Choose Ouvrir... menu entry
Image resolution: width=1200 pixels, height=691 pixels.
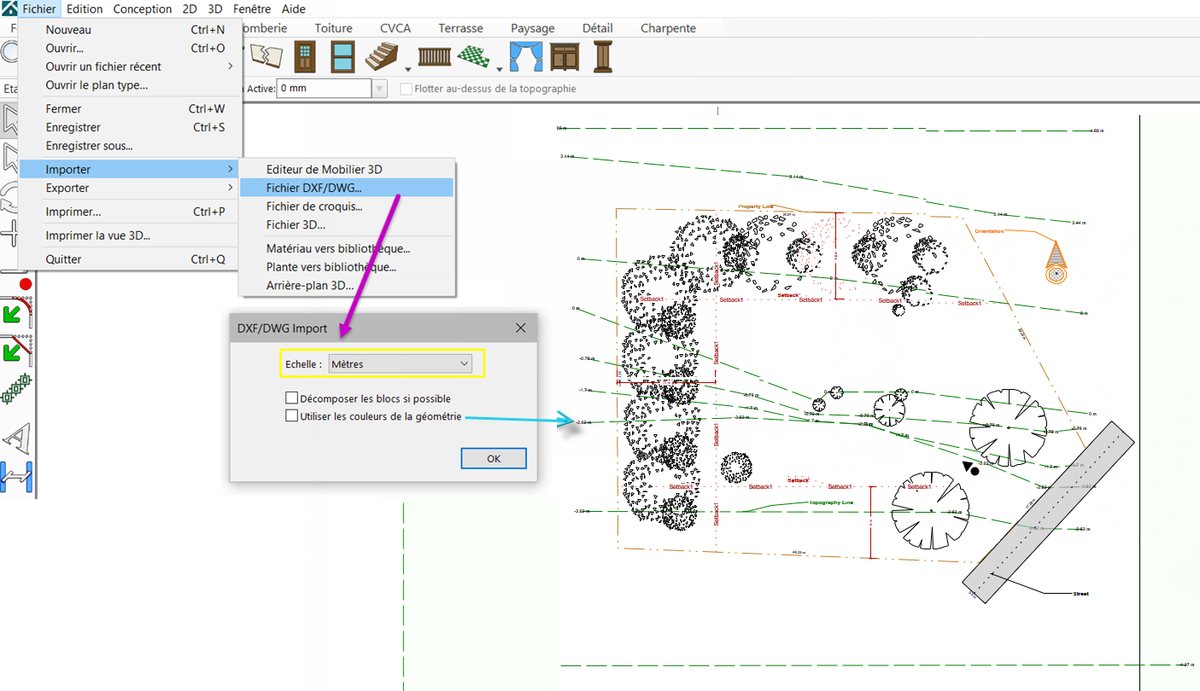point(128,48)
